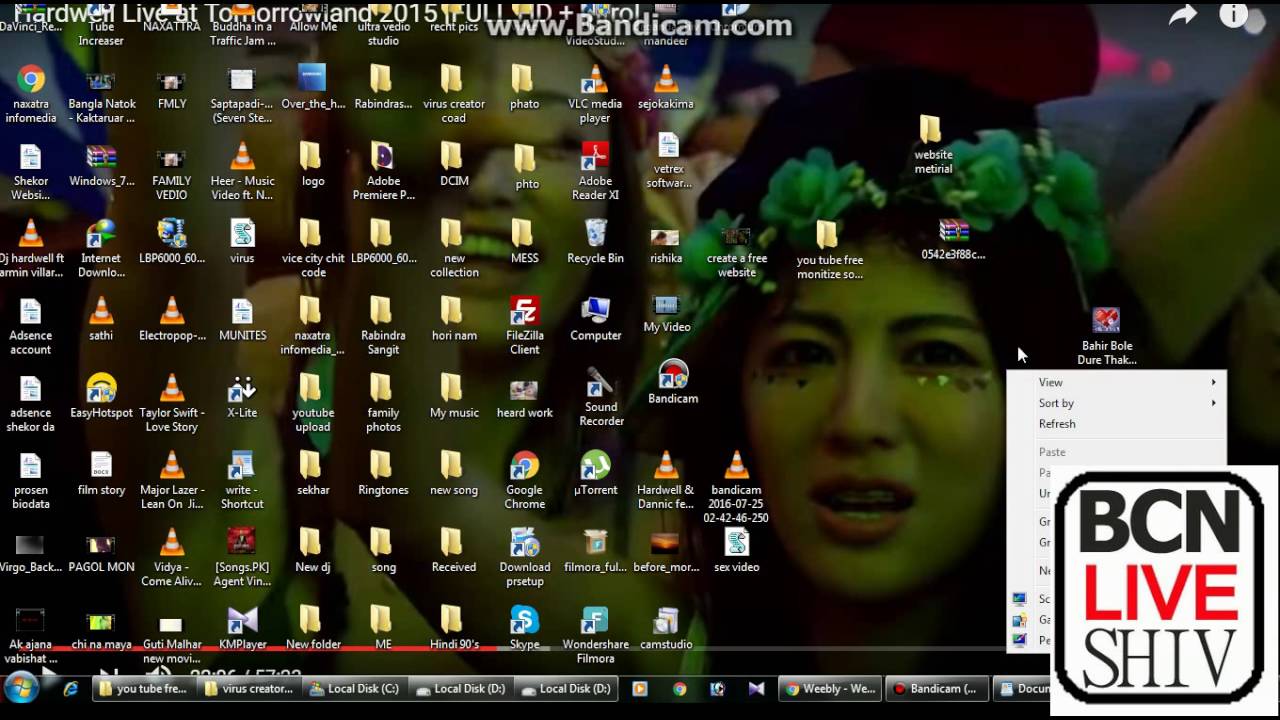Click the video share arrow icon
Viewport: 1280px width, 720px height.
1184,15
